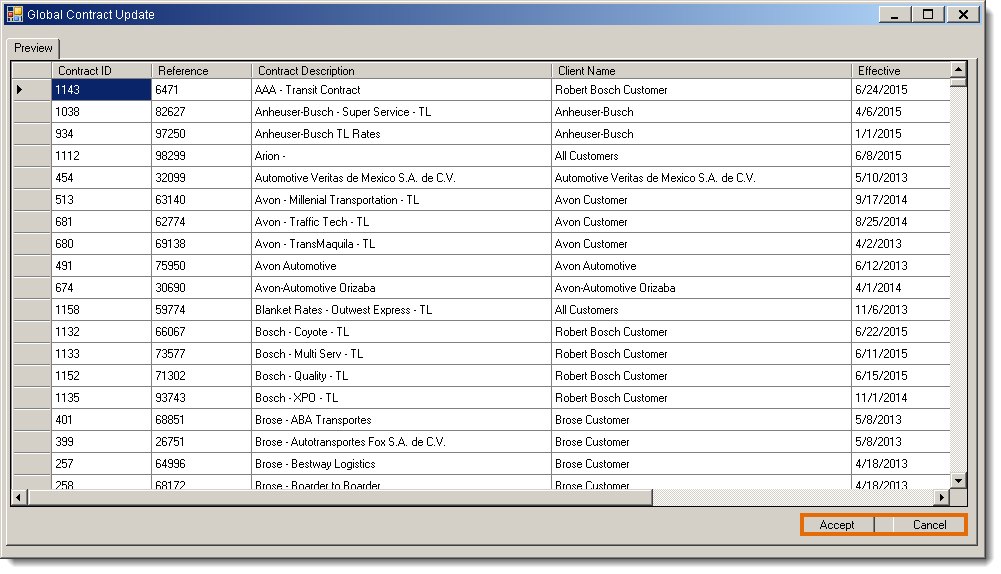Image resolution: width=1001 pixels, height=574 pixels.
Task: Click 'Bosch - XPO - TL' cell
Action: point(402,398)
